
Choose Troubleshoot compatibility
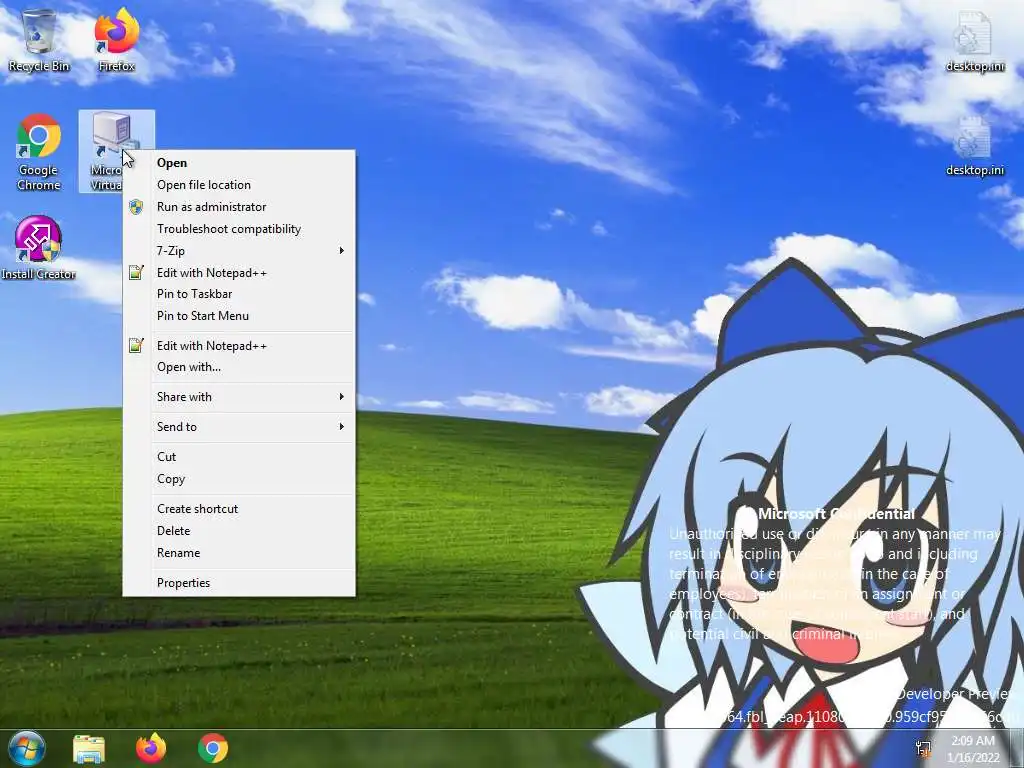point(239,229)
